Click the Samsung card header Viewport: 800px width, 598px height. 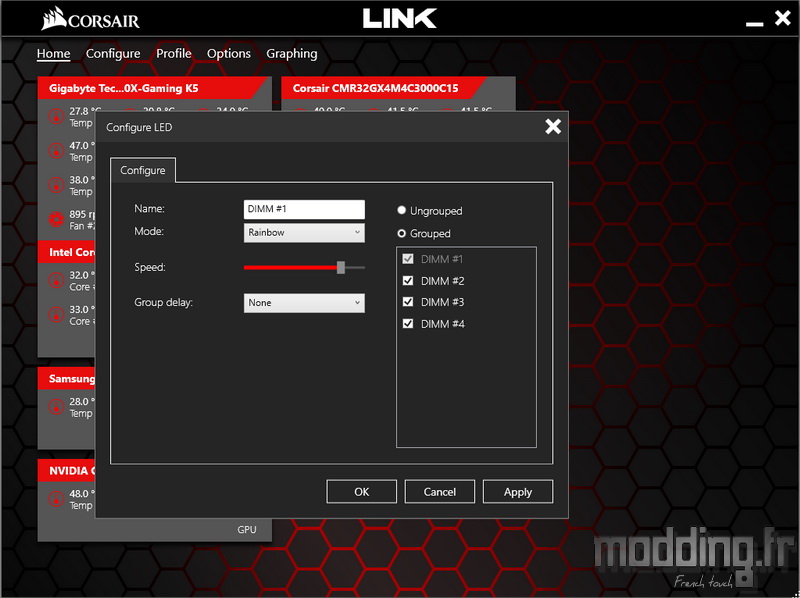click(66, 379)
